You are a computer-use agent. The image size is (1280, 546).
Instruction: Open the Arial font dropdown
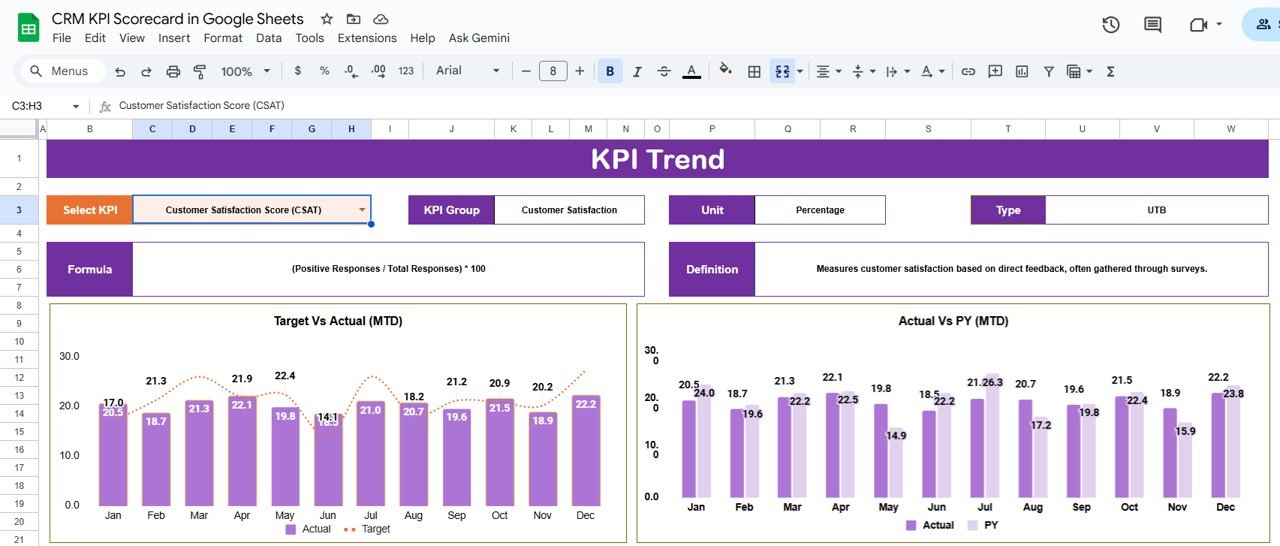[x=468, y=71]
